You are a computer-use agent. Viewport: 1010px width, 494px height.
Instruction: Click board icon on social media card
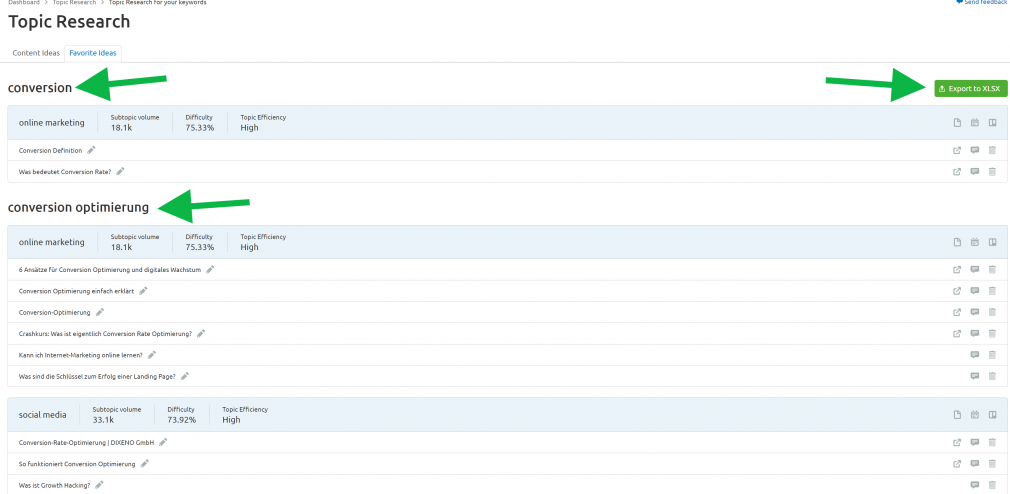click(993, 414)
